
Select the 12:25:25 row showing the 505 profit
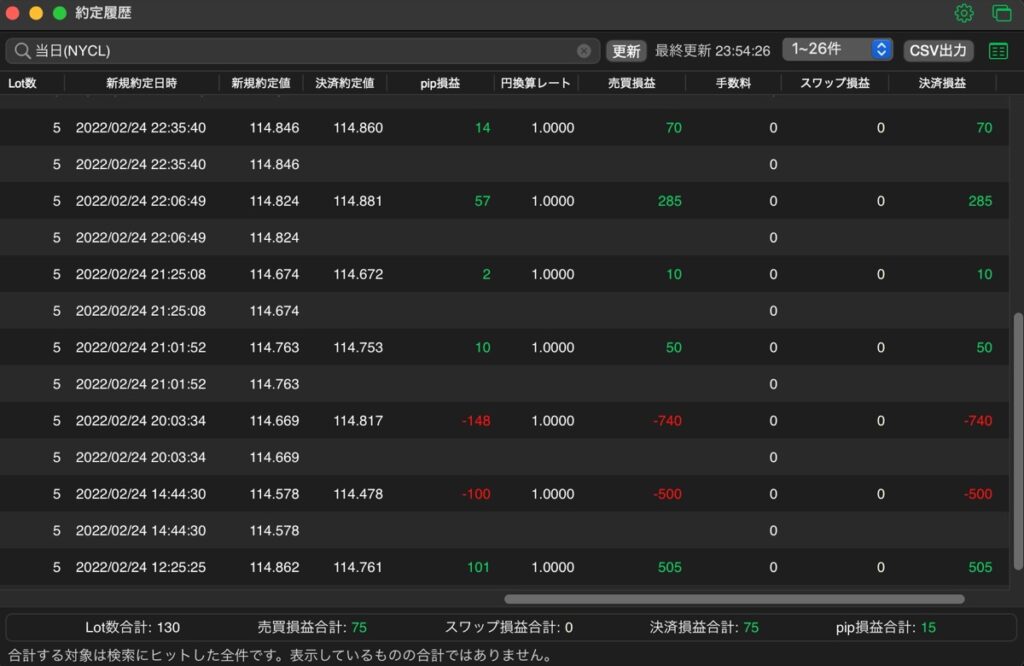(x=504, y=567)
